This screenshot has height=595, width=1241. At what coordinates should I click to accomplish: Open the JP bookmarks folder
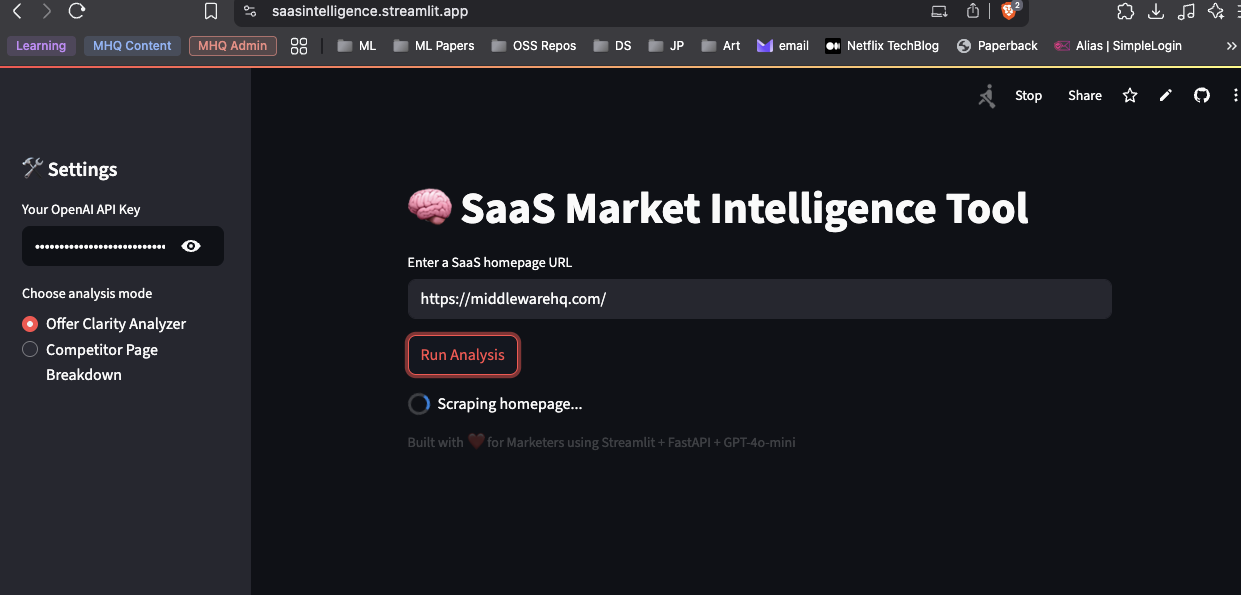pyautogui.click(x=667, y=46)
